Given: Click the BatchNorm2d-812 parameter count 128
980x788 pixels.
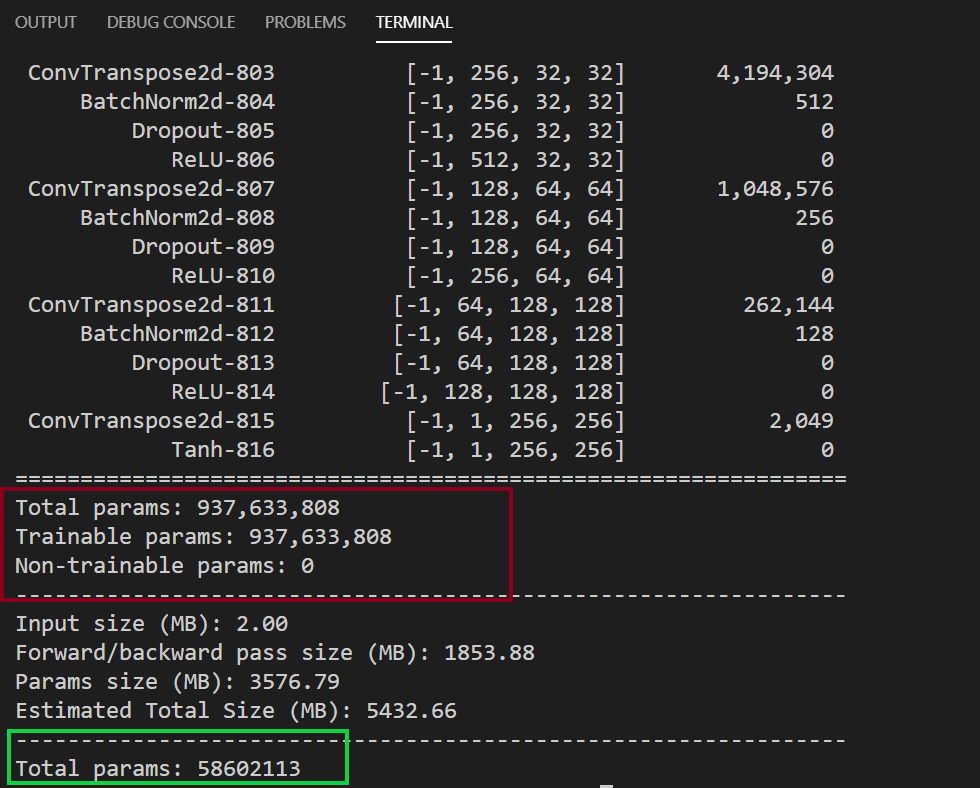Looking at the screenshot, I should coord(814,334).
